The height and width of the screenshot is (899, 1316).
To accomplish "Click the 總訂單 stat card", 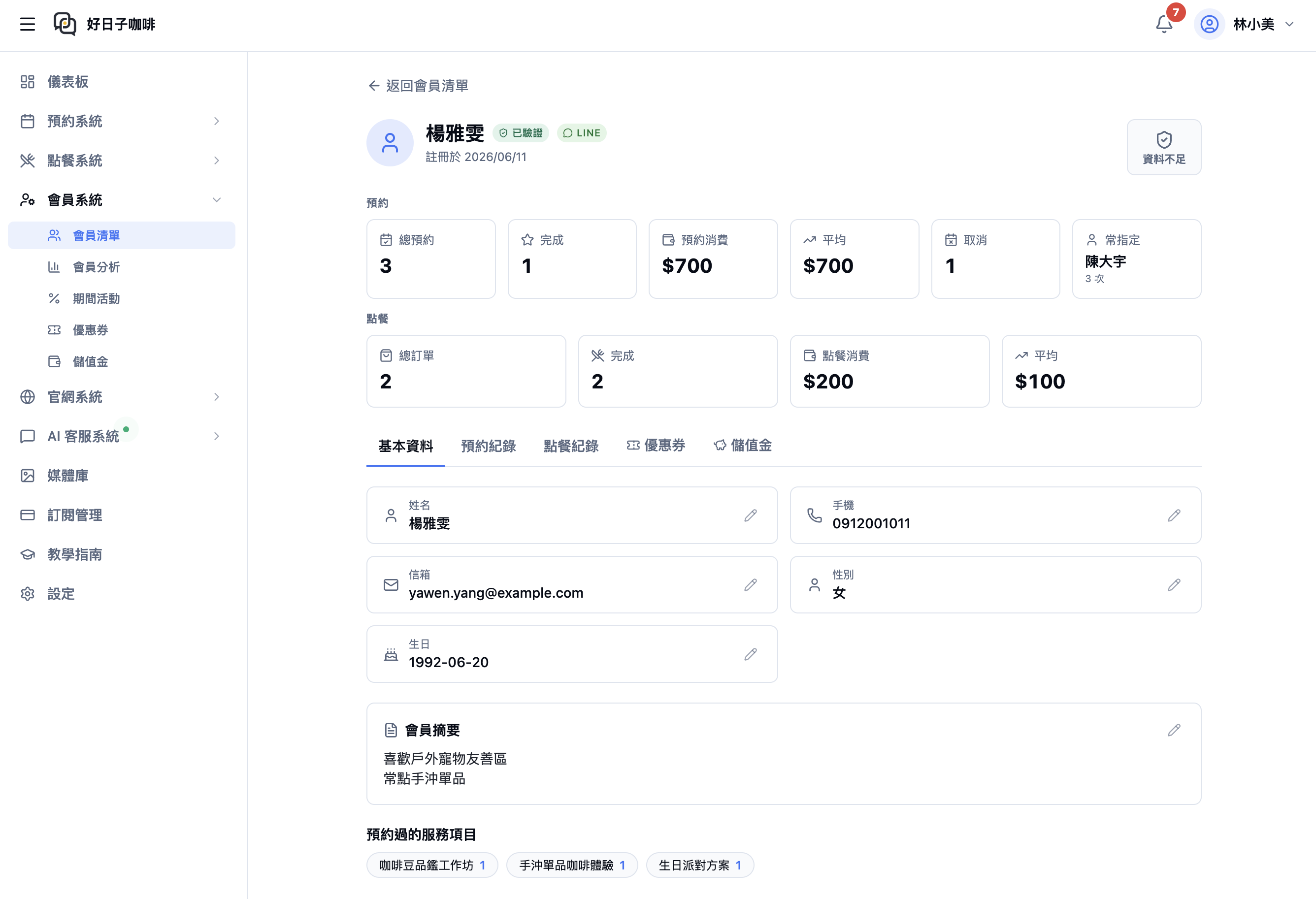I will [466, 371].
